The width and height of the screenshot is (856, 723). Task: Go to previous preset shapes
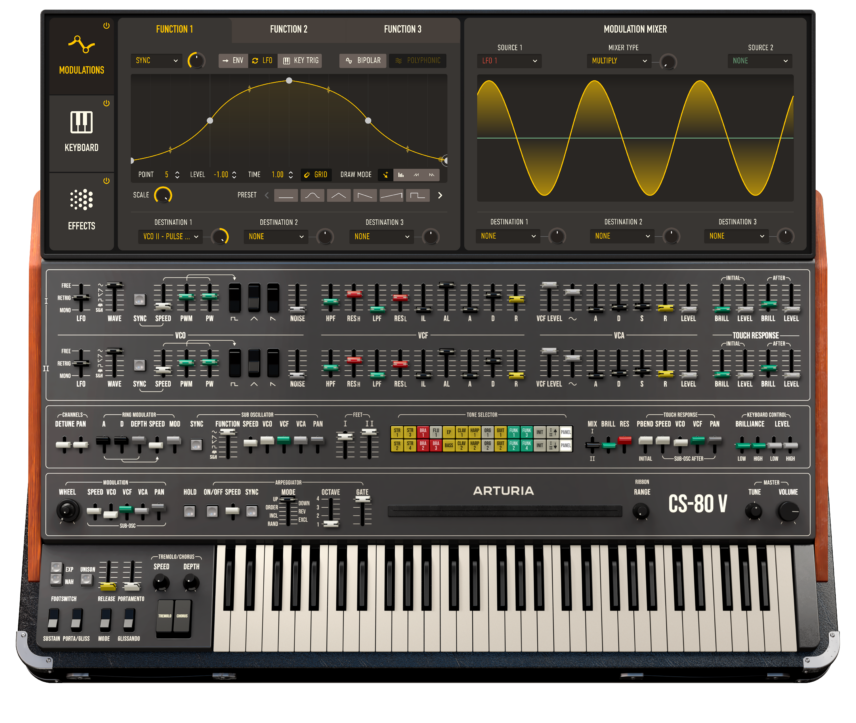(x=267, y=195)
